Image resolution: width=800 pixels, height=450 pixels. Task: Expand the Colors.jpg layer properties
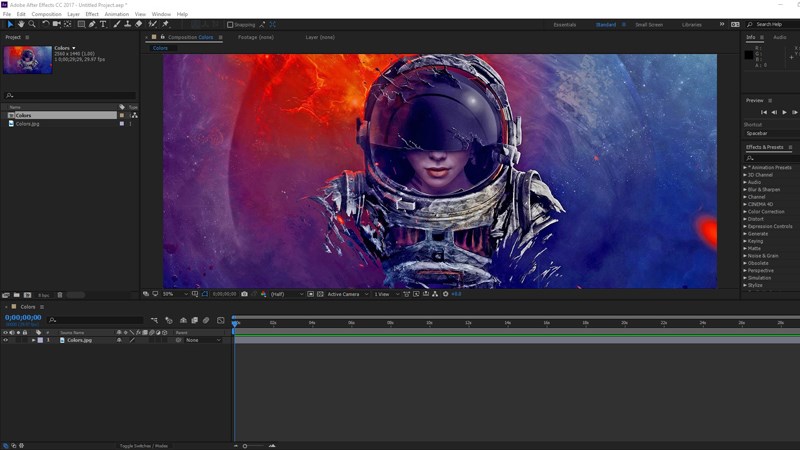(x=33, y=340)
